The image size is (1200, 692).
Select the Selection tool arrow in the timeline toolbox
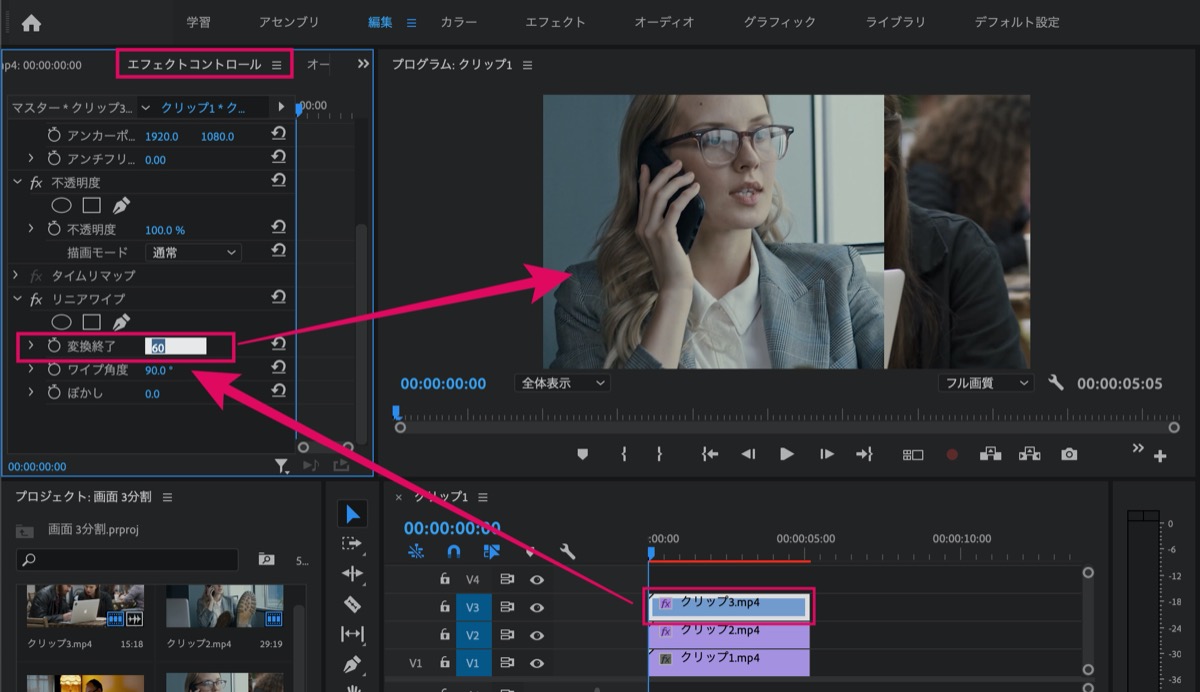point(352,514)
